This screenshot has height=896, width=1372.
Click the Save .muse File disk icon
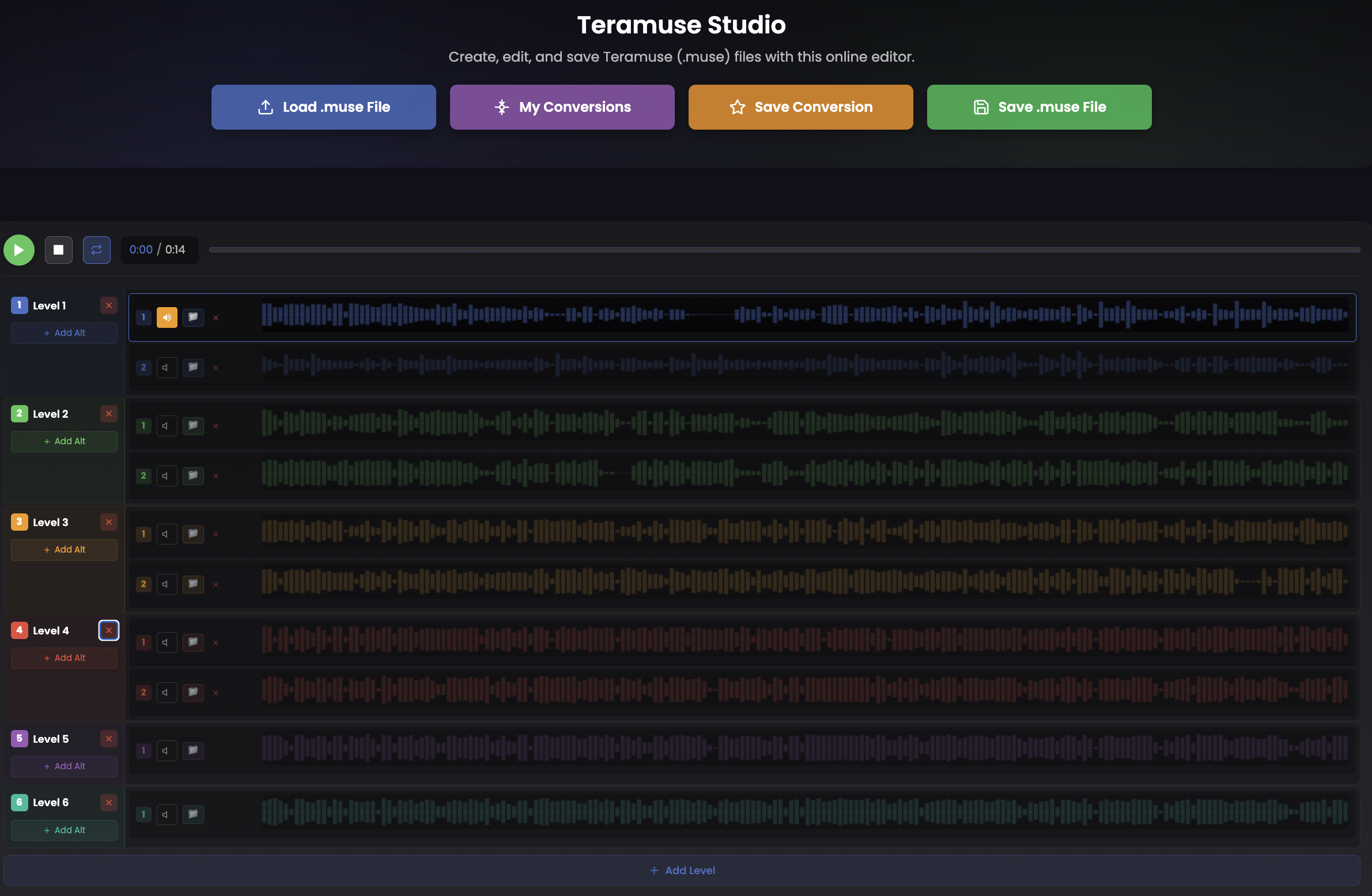[x=981, y=107]
